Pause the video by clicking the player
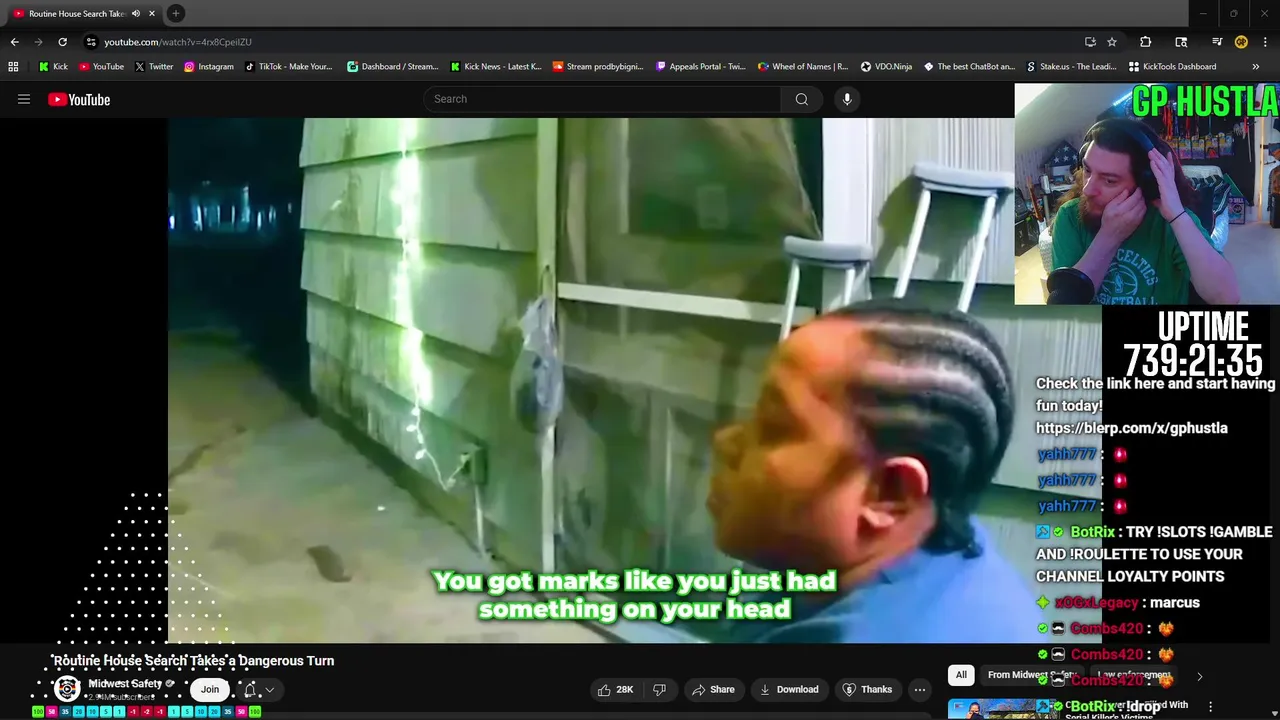 click(590, 380)
